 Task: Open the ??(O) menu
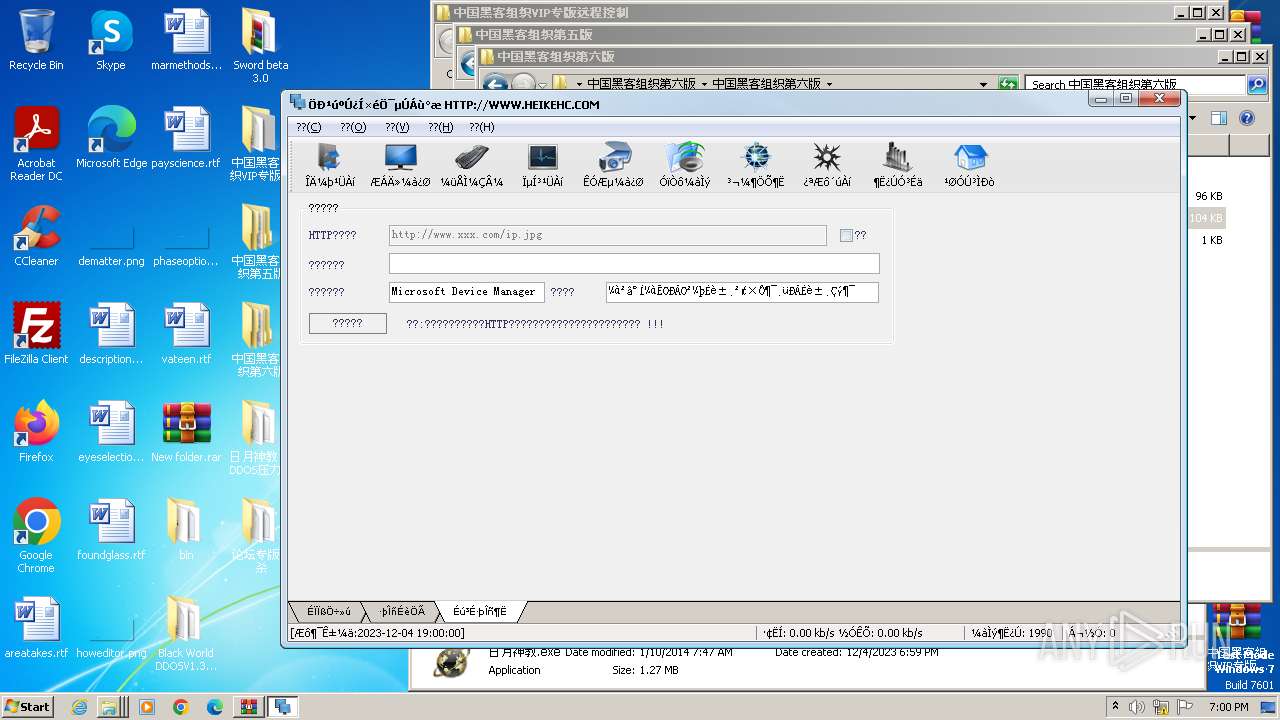tap(353, 127)
